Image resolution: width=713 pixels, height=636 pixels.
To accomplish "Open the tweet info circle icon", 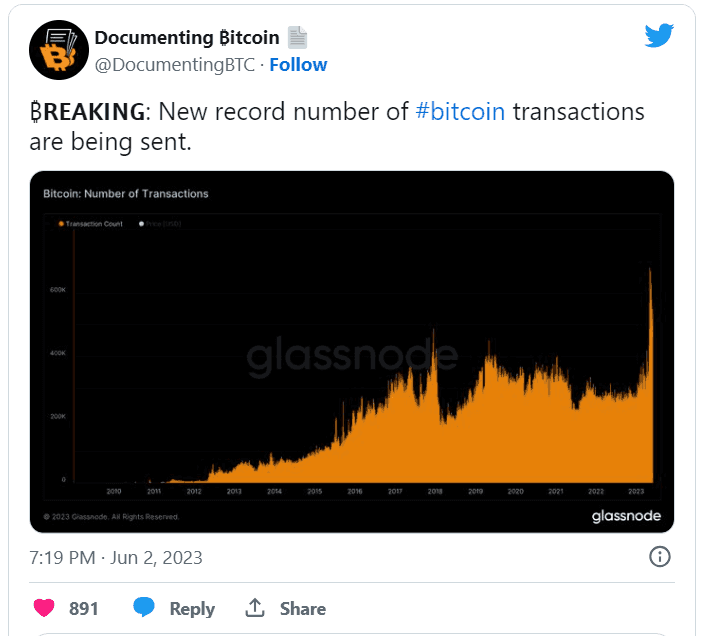I will (660, 557).
